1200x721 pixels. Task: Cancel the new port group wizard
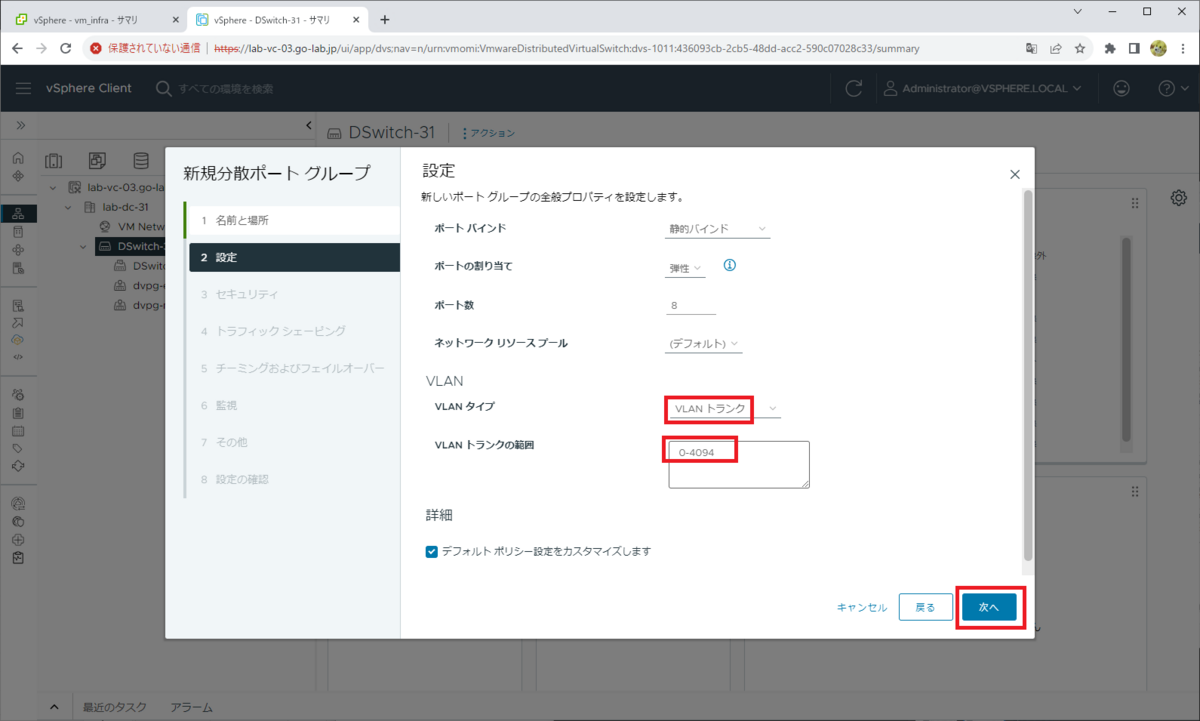[862, 607]
